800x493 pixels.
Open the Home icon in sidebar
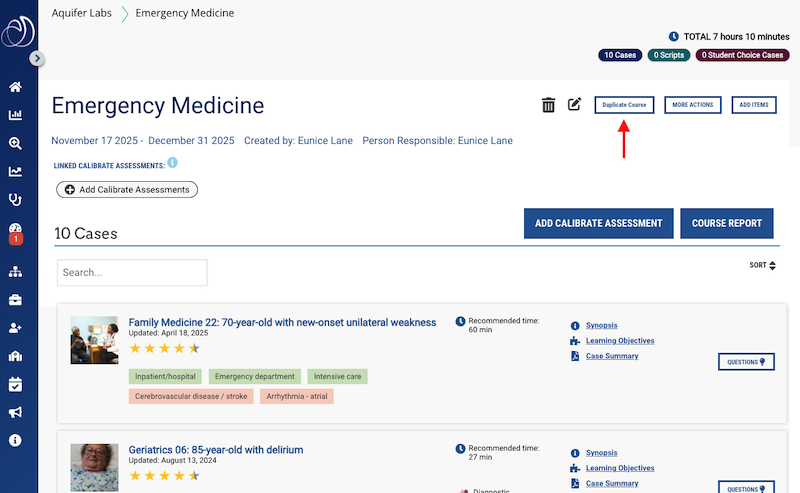click(x=15, y=87)
